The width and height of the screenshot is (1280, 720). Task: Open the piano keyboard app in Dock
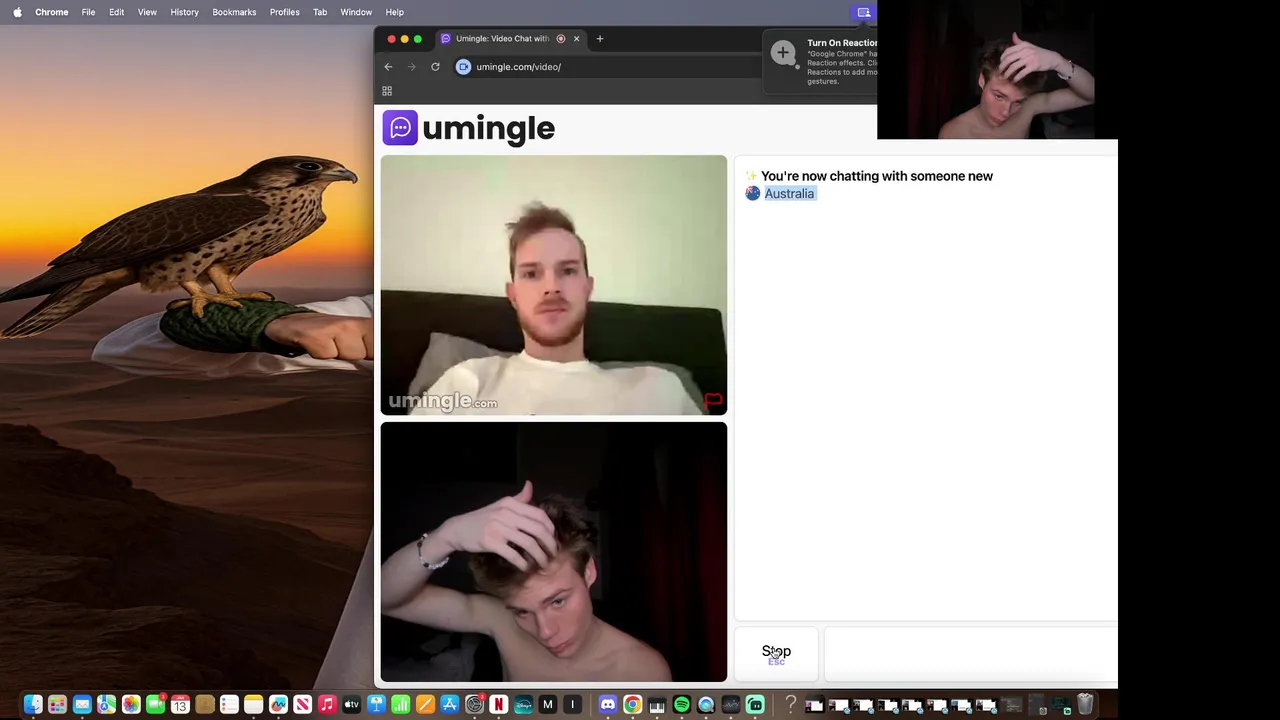(657, 705)
